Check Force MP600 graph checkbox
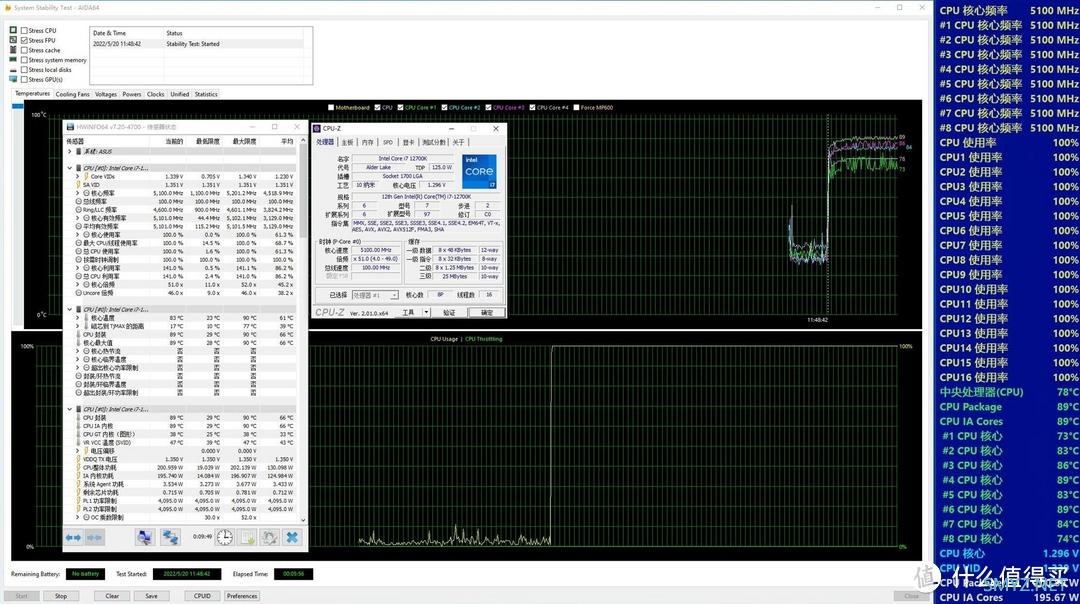 [x=576, y=107]
